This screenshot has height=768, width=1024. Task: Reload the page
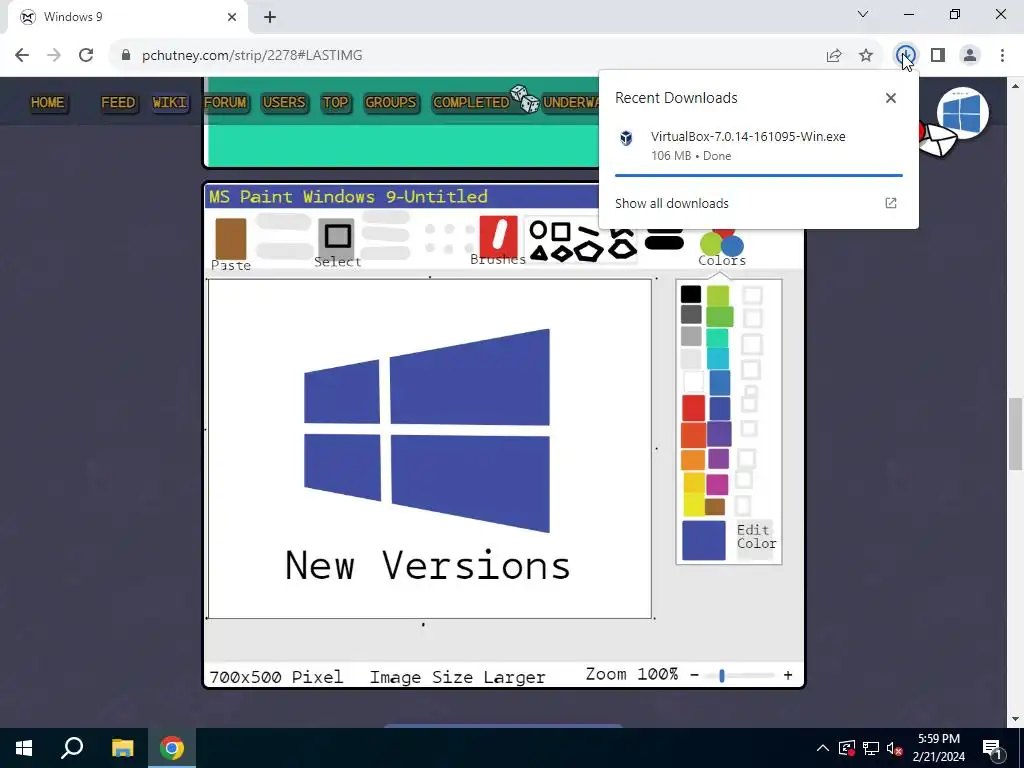coord(86,55)
